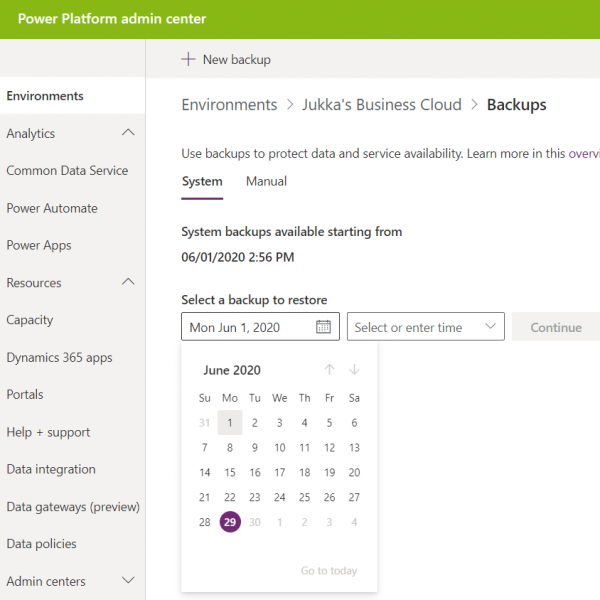Pick June 3 in the calendar

[280, 422]
